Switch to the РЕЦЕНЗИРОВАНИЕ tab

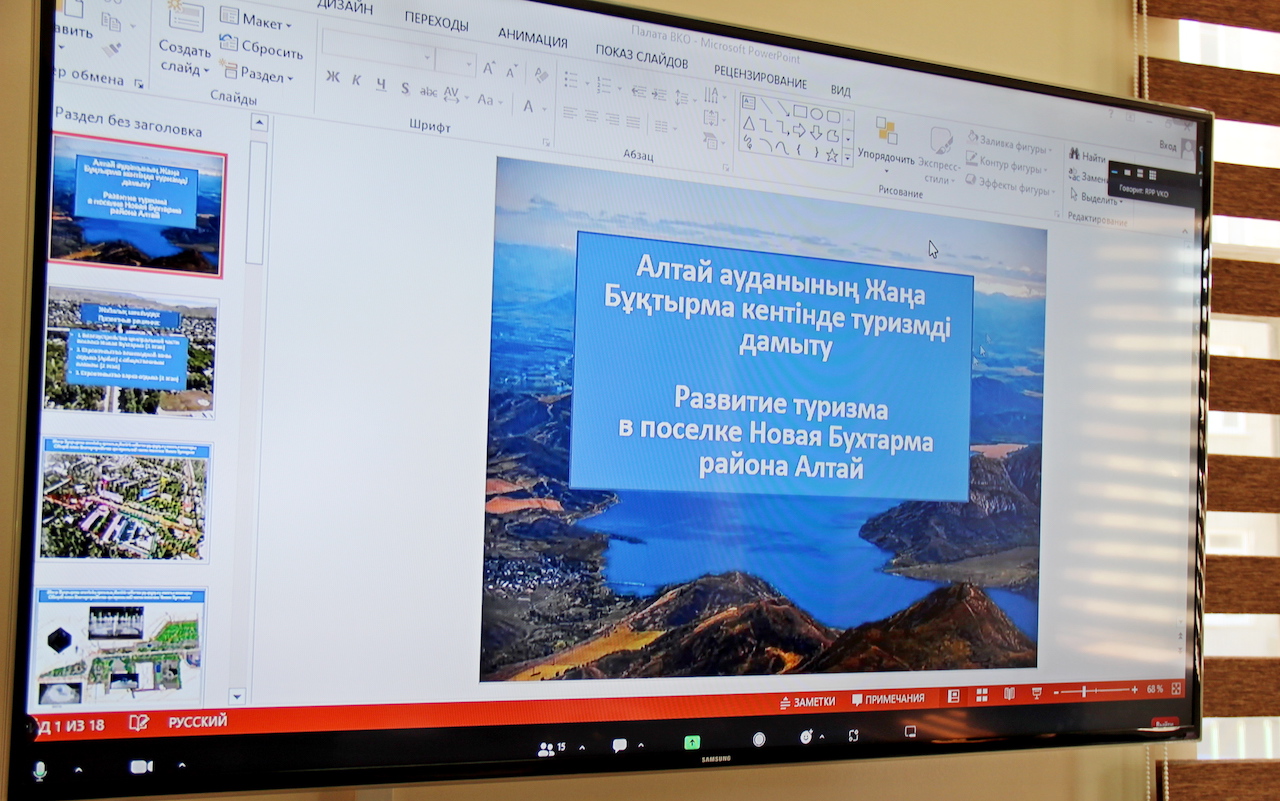(760, 76)
